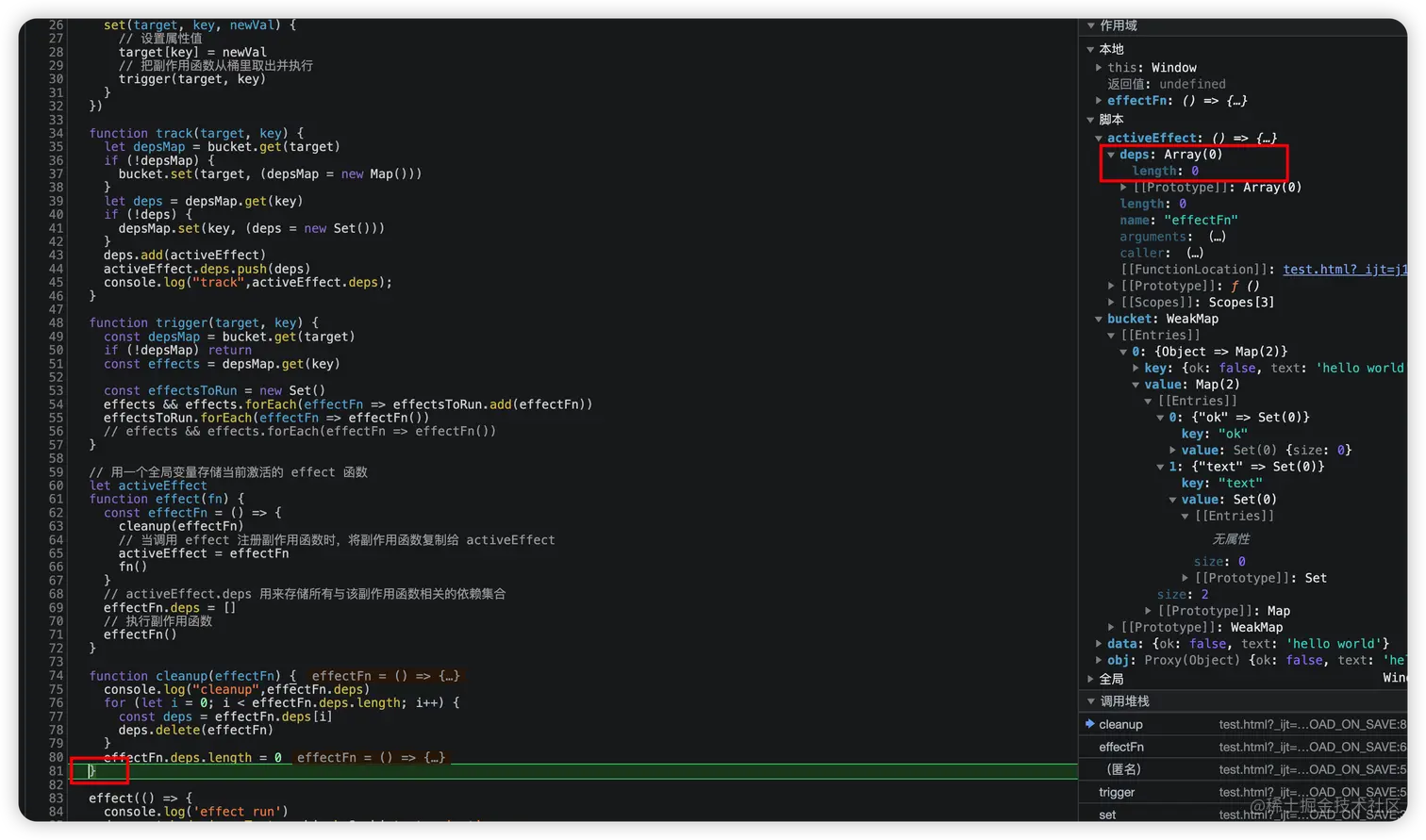The width and height of the screenshot is (1426, 840).
Task: Set breakpoint on line number 34
Action: 56,133
